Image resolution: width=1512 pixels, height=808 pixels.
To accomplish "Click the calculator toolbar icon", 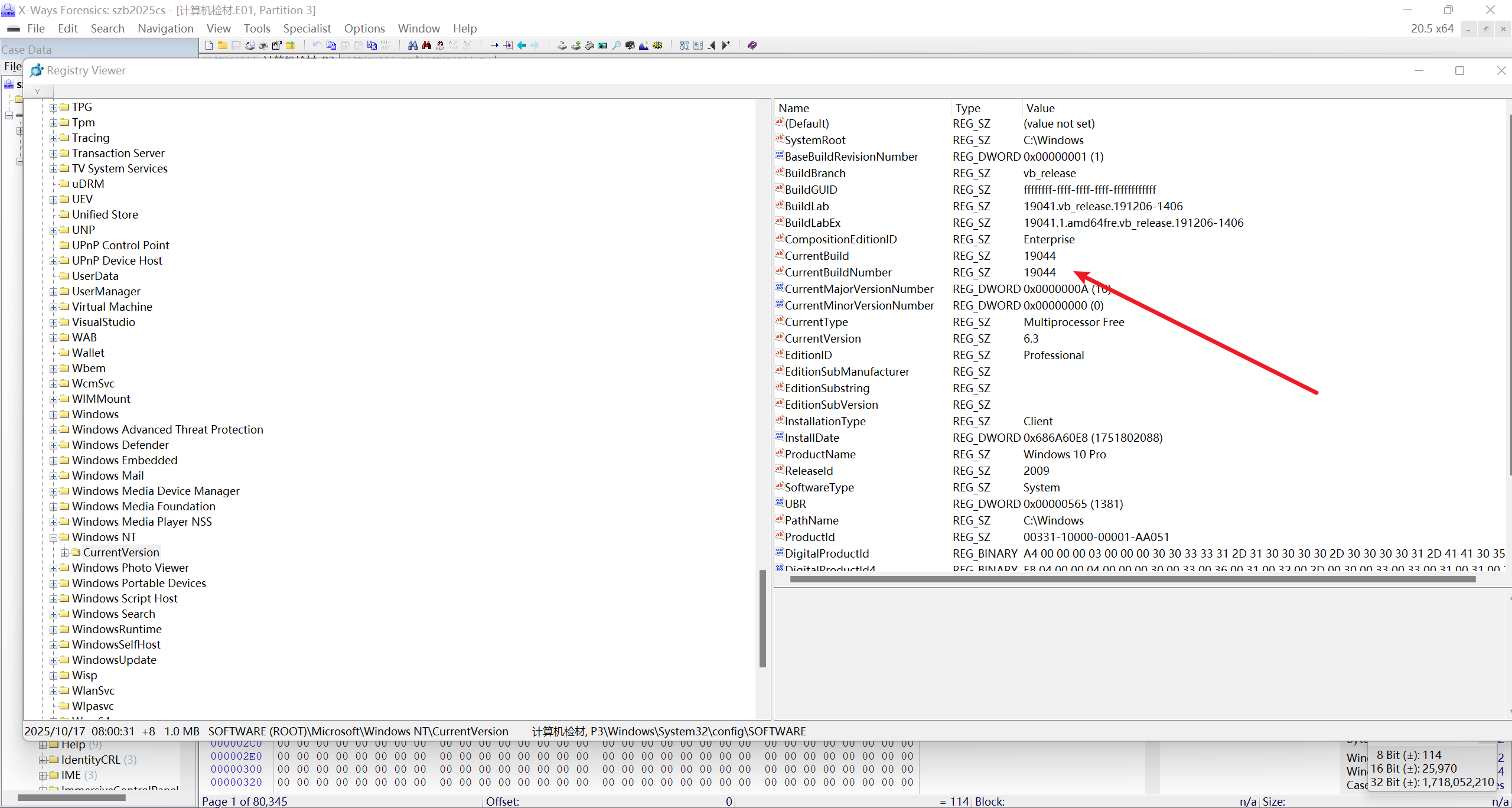I will click(x=602, y=45).
